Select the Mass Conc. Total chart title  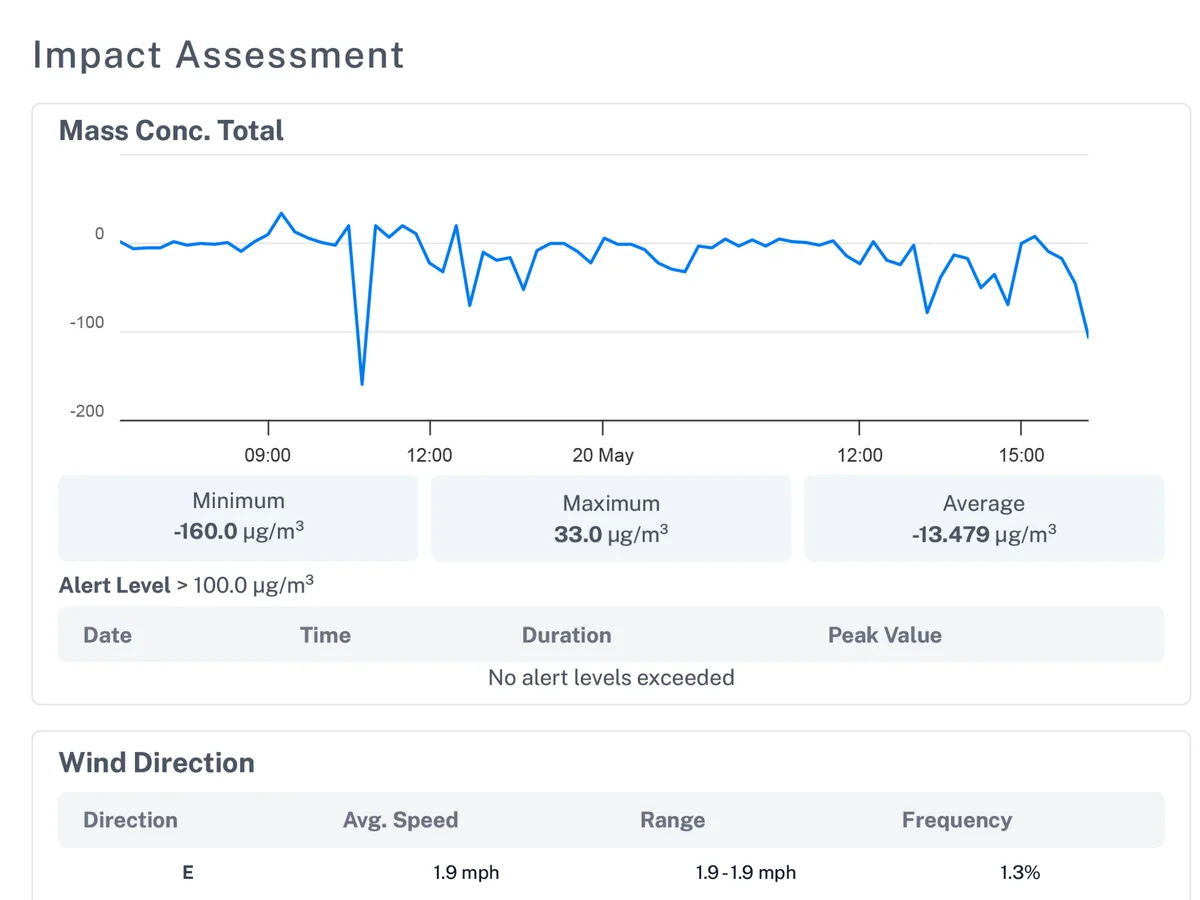(x=171, y=131)
